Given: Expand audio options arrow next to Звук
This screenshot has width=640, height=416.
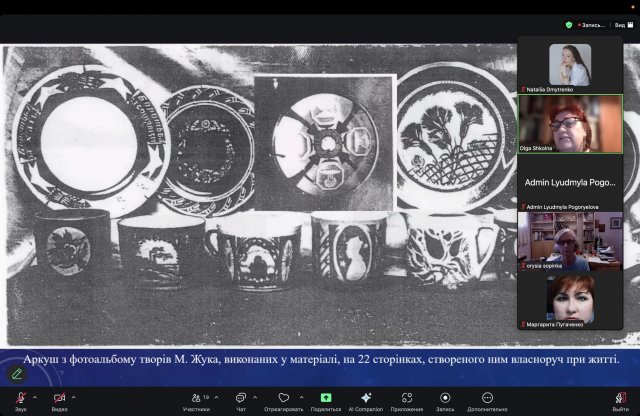Looking at the screenshot, I should tap(34, 397).
